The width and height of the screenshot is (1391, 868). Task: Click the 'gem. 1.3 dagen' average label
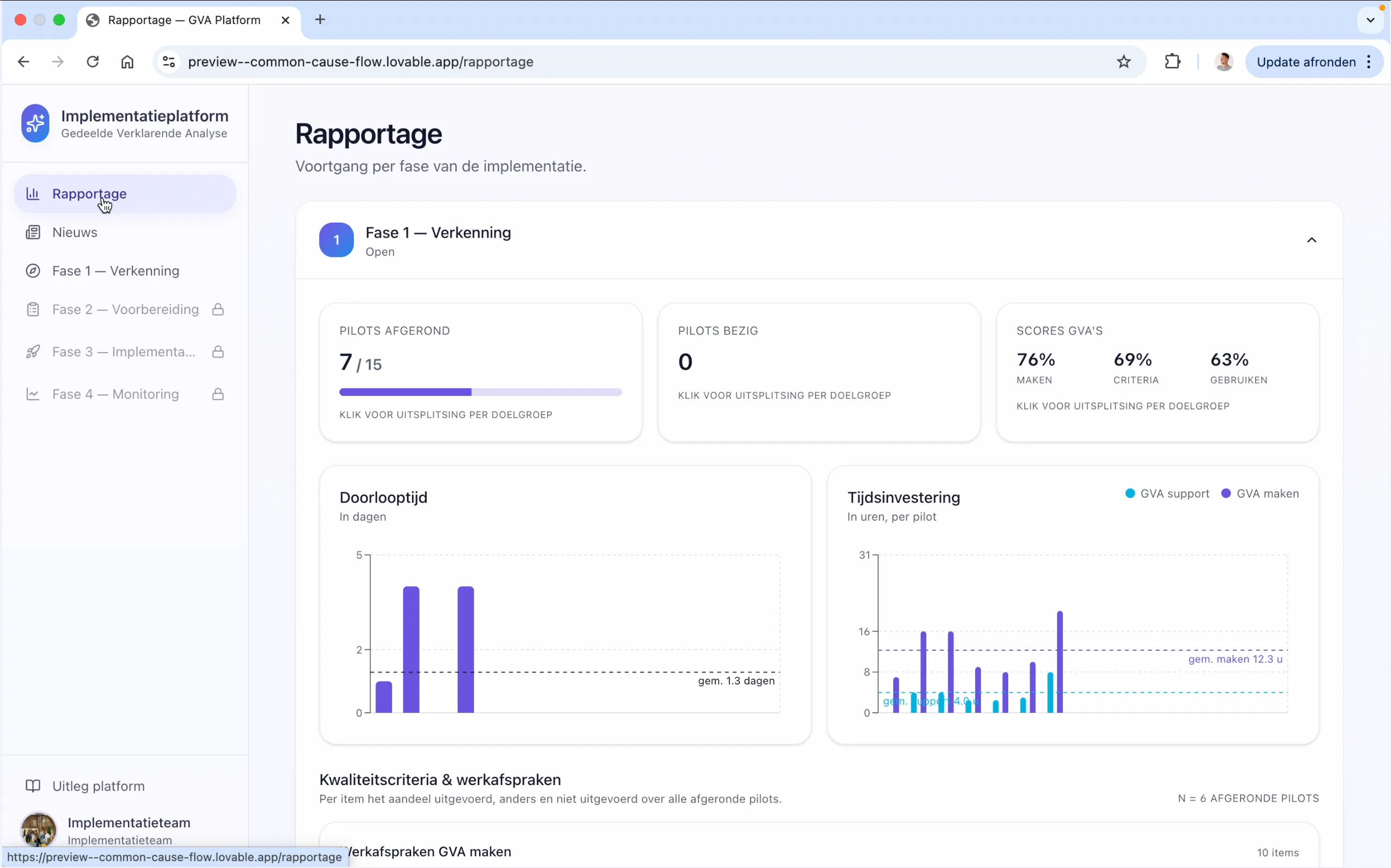736,681
